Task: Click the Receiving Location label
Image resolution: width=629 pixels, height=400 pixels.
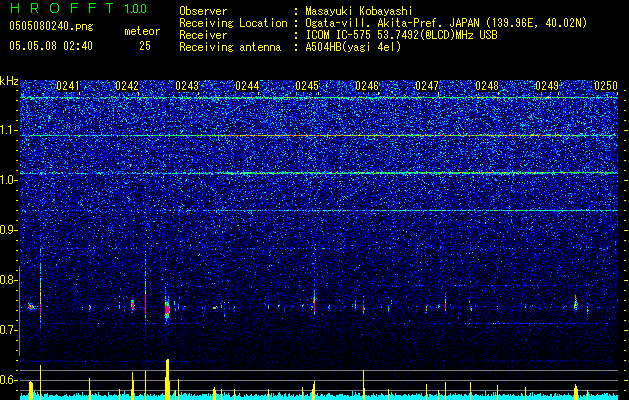Action: tap(233, 23)
